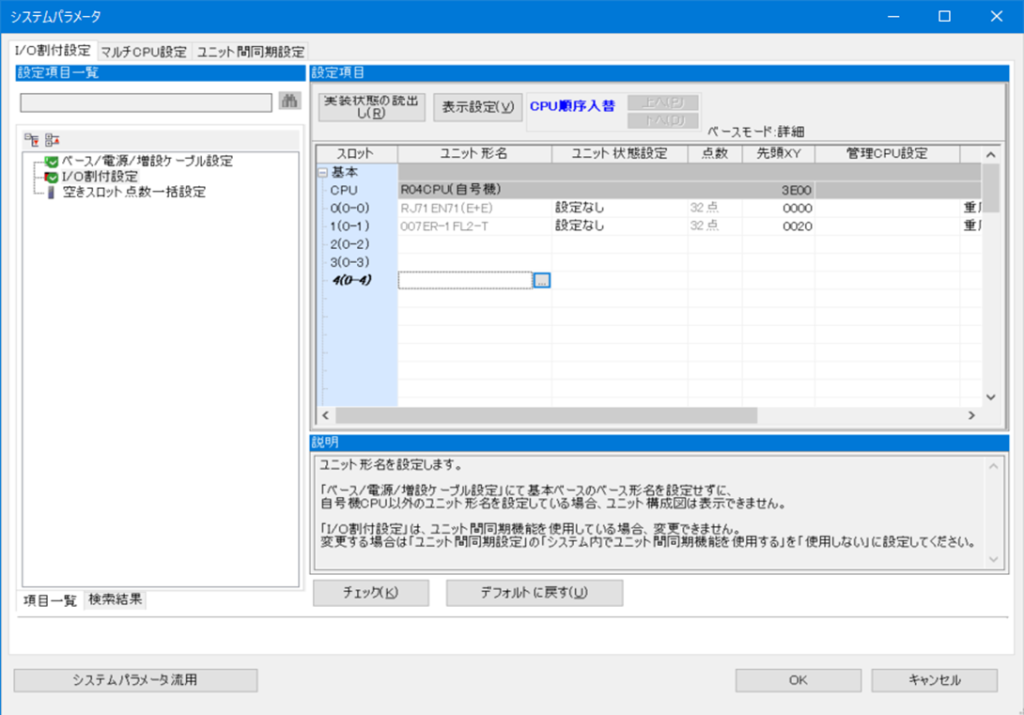This screenshot has width=1024, height=715.
Task: Collapse the 基本 row group
Action: pyautogui.click(x=323, y=172)
